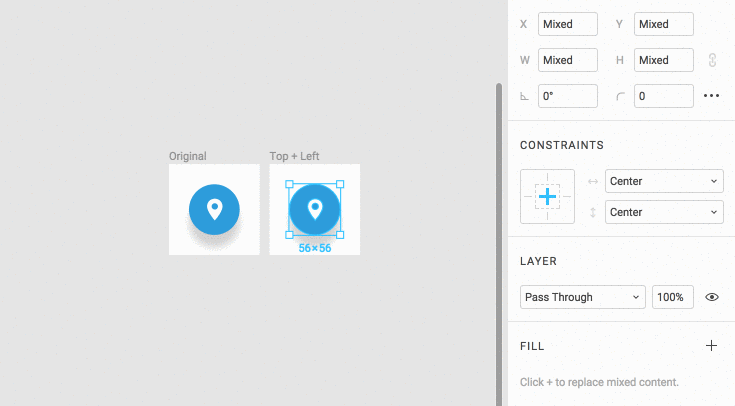Select the Top + Left frame label
This screenshot has height=406, width=735.
coord(294,156)
